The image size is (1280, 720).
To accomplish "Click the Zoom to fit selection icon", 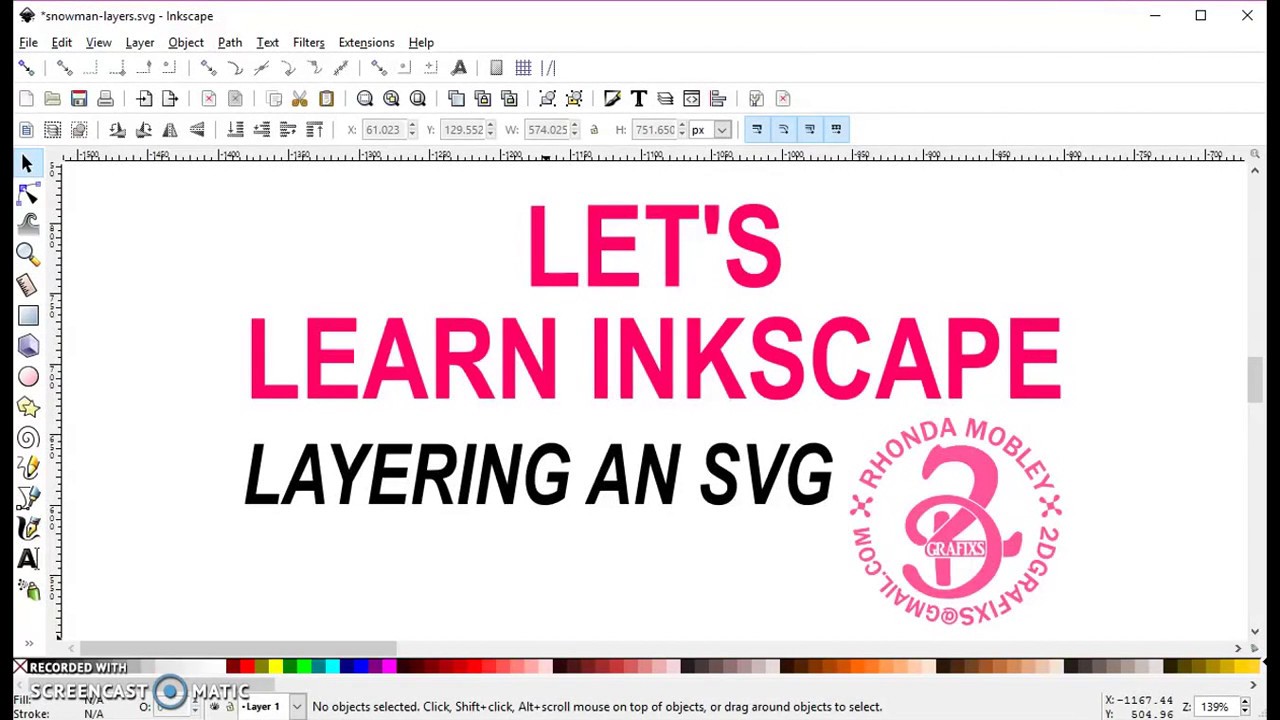I will (x=365, y=98).
